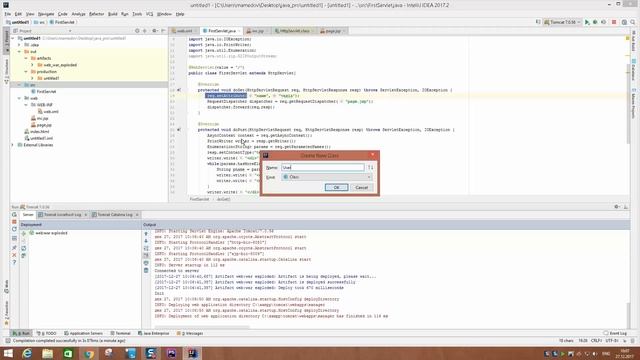
Task: Close Run tab with red X icon
Action: pos(14,255)
